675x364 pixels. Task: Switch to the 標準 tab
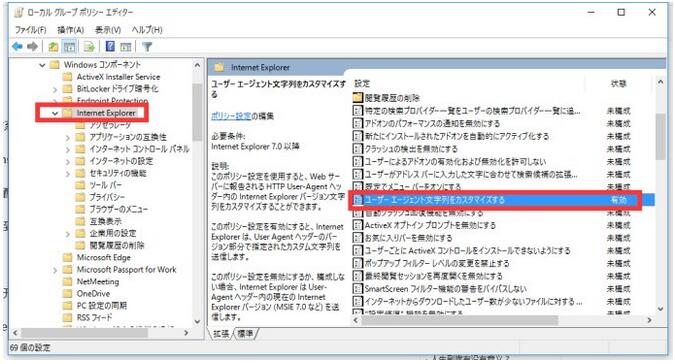pyautogui.click(x=245, y=333)
